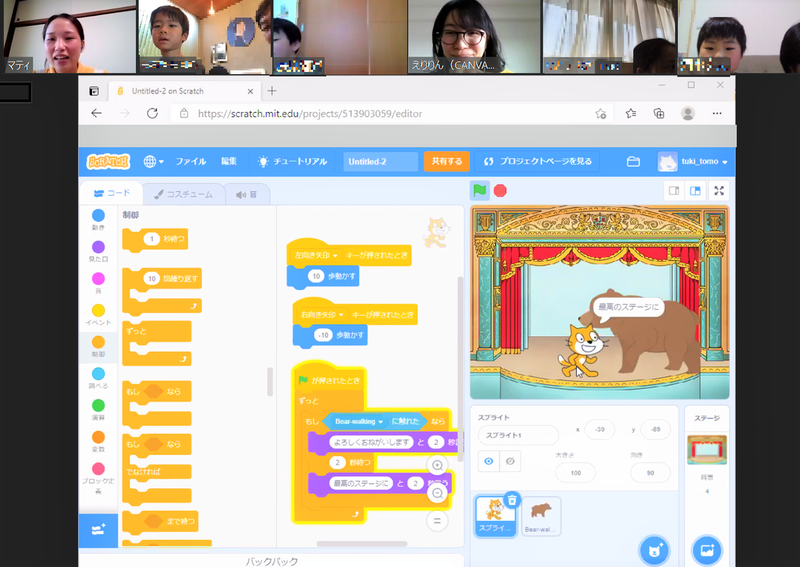This screenshot has width=800, height=567.
Task: Delete the selected cat sprite
Action: point(511,499)
